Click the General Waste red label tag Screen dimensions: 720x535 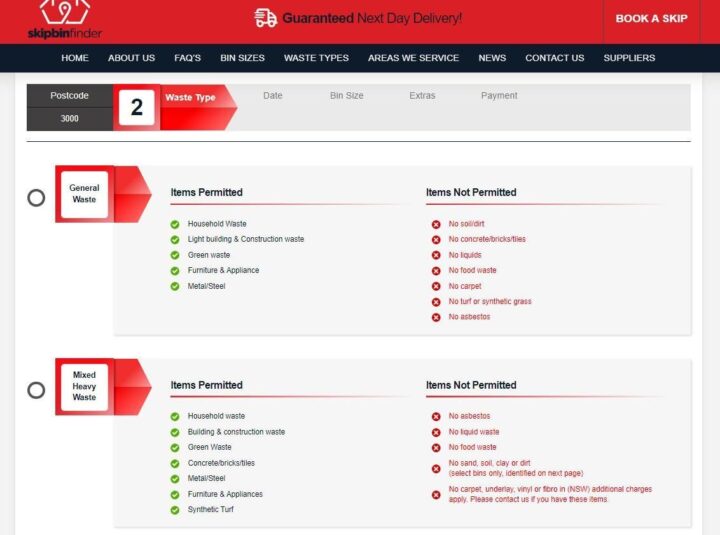click(85, 194)
